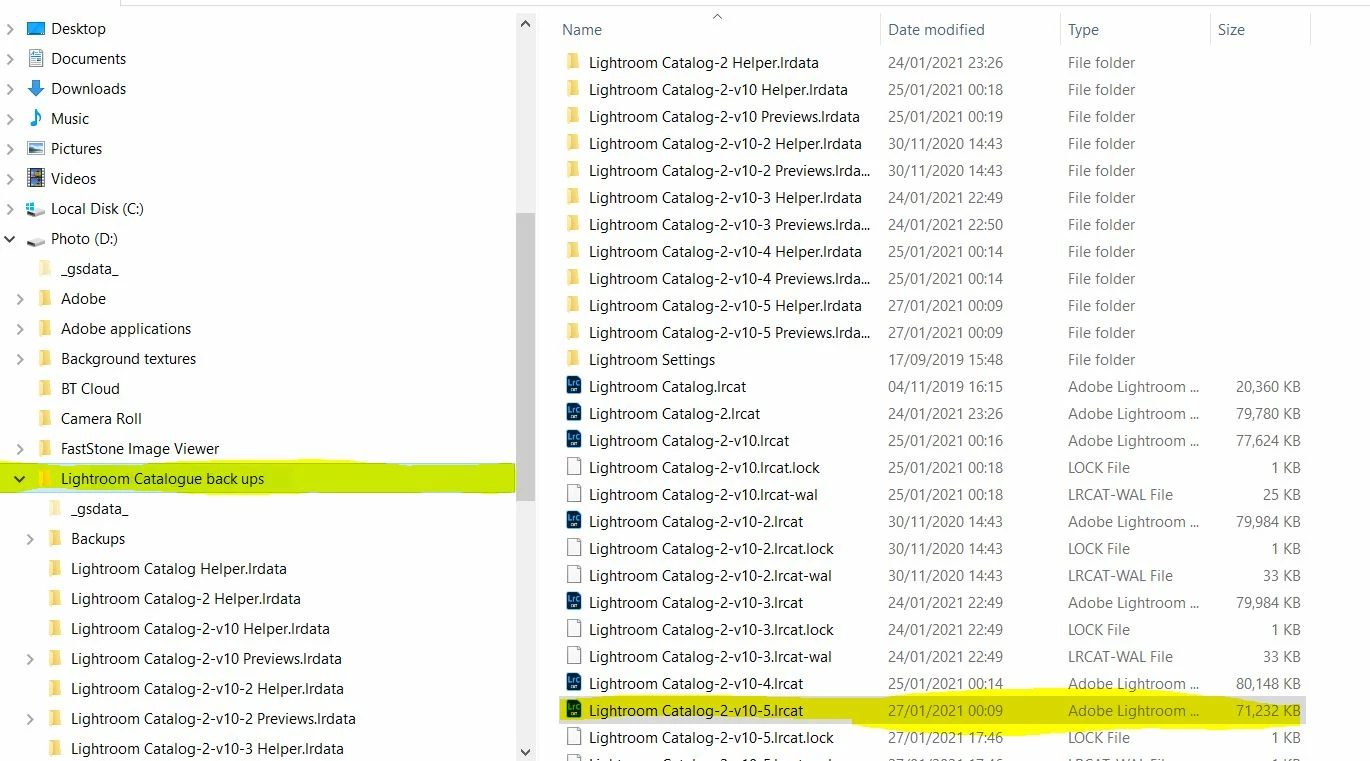This screenshot has width=1370, height=761.
Task: Expand the FastStone Image Viewer node
Action: tap(20, 449)
